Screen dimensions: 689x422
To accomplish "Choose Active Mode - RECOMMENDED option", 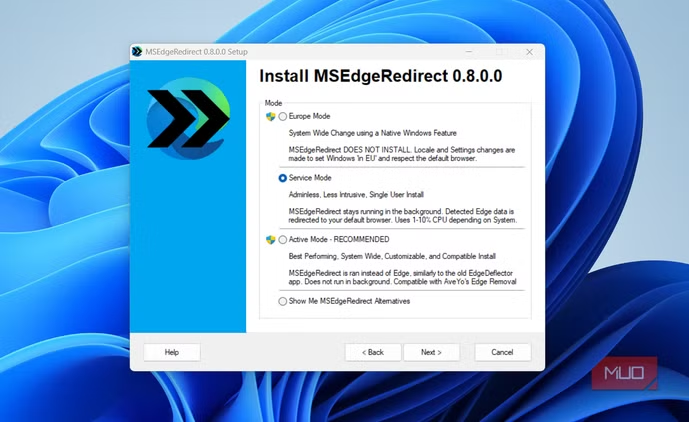I will (x=283, y=240).
